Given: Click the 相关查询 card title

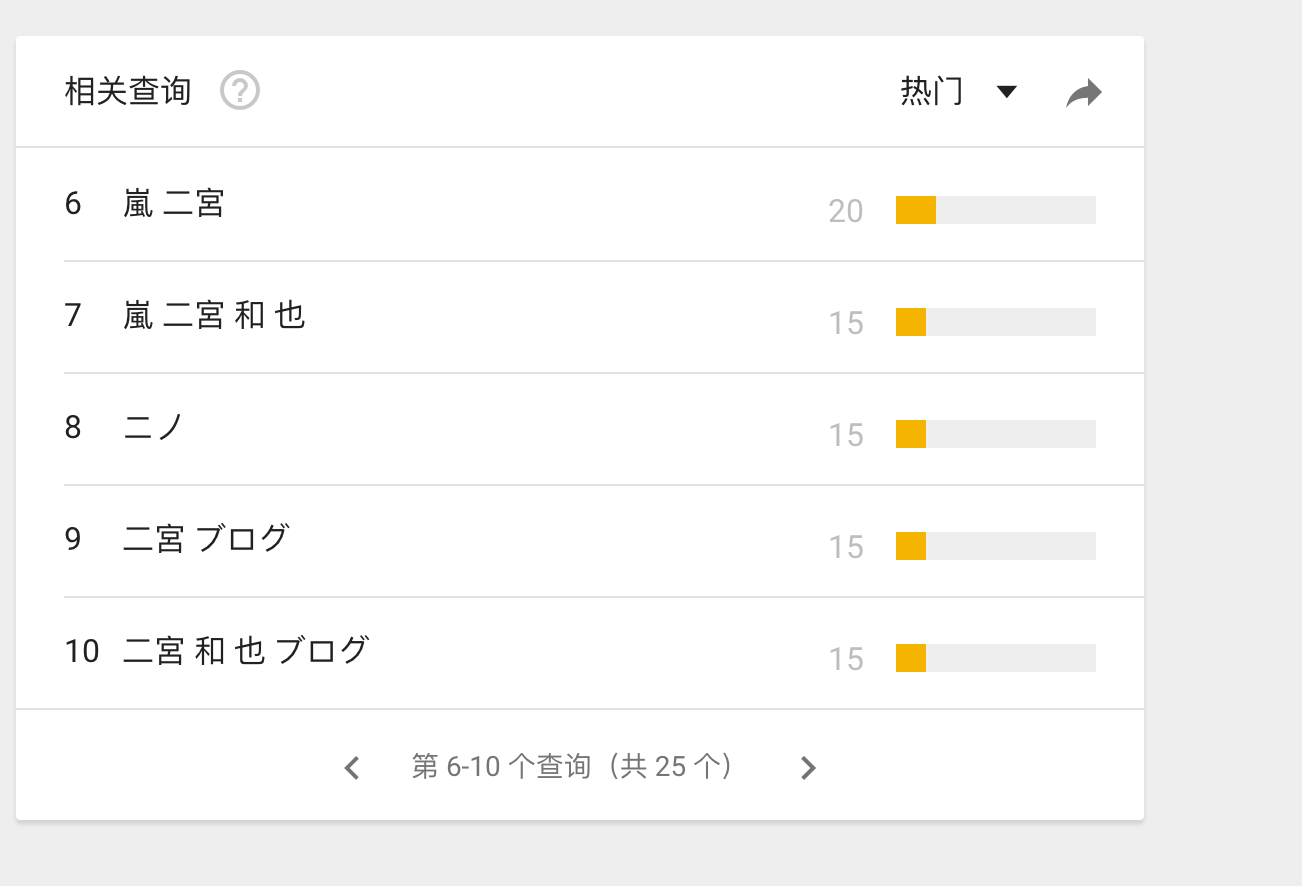Looking at the screenshot, I should (x=127, y=91).
